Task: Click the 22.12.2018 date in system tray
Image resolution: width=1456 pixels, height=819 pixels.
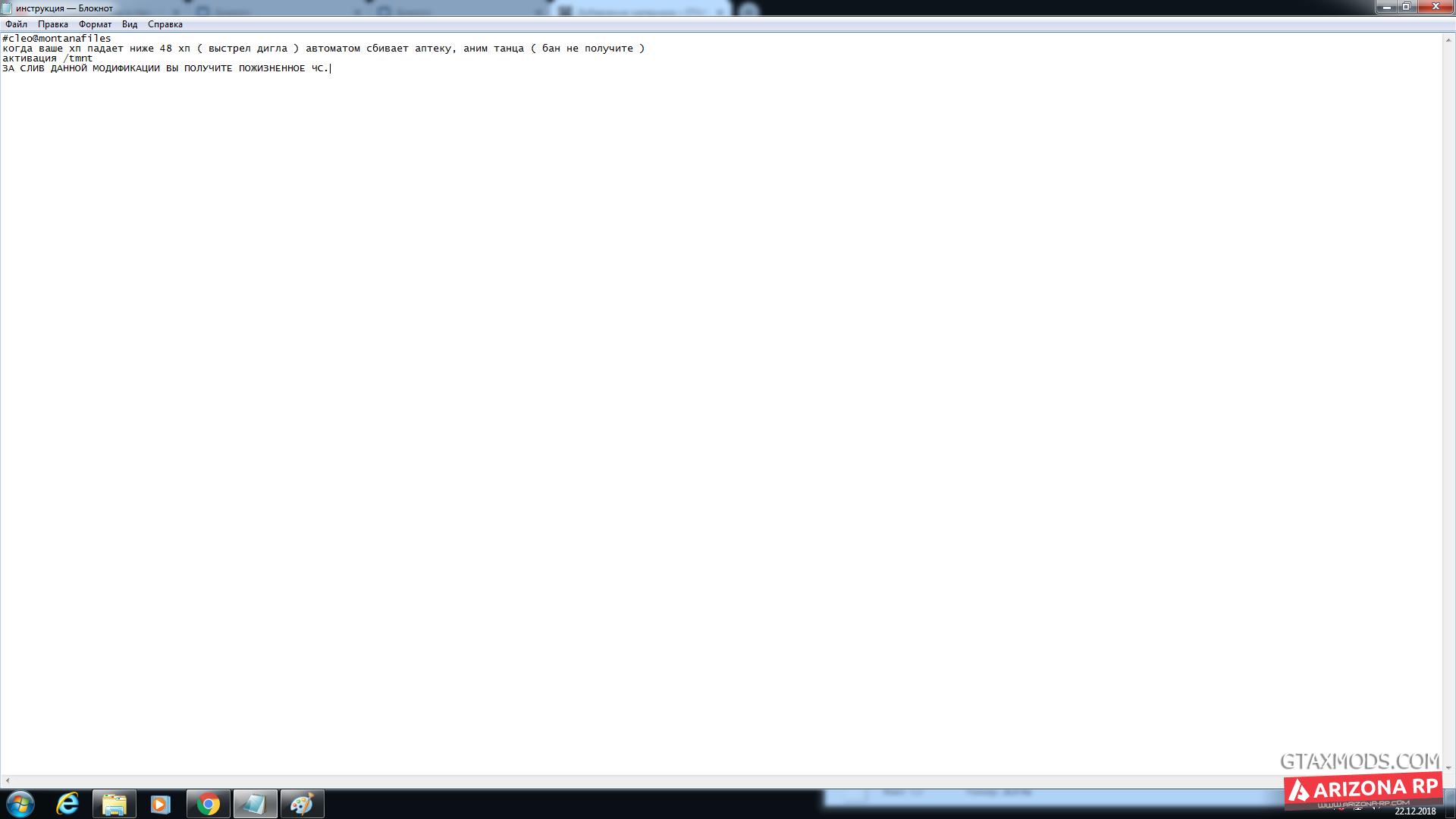Action: point(1414,811)
